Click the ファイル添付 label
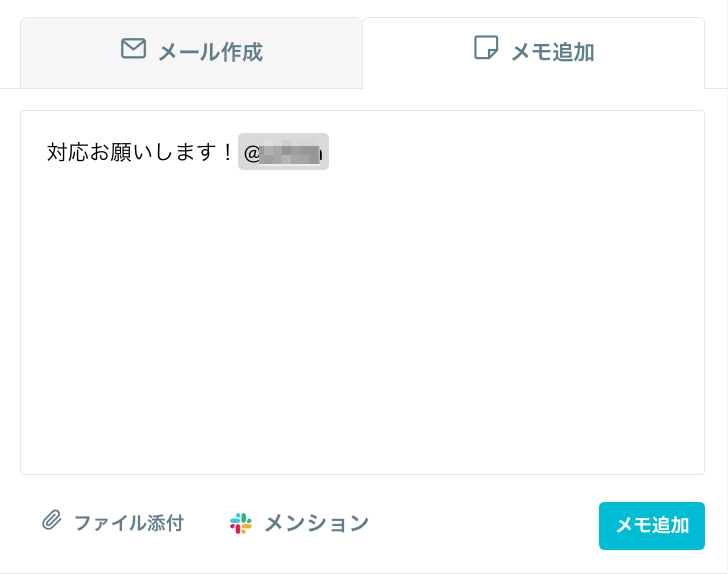This screenshot has height=574, width=728. click(x=129, y=523)
